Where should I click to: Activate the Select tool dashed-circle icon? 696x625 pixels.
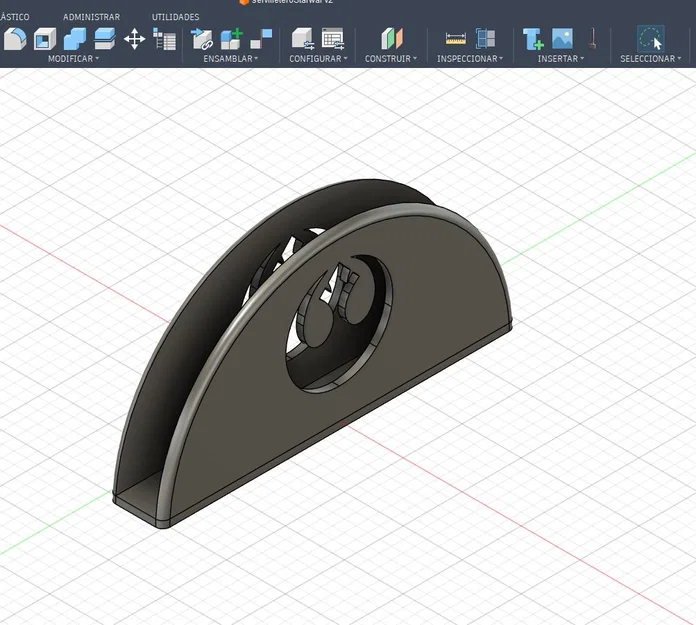pos(651,39)
